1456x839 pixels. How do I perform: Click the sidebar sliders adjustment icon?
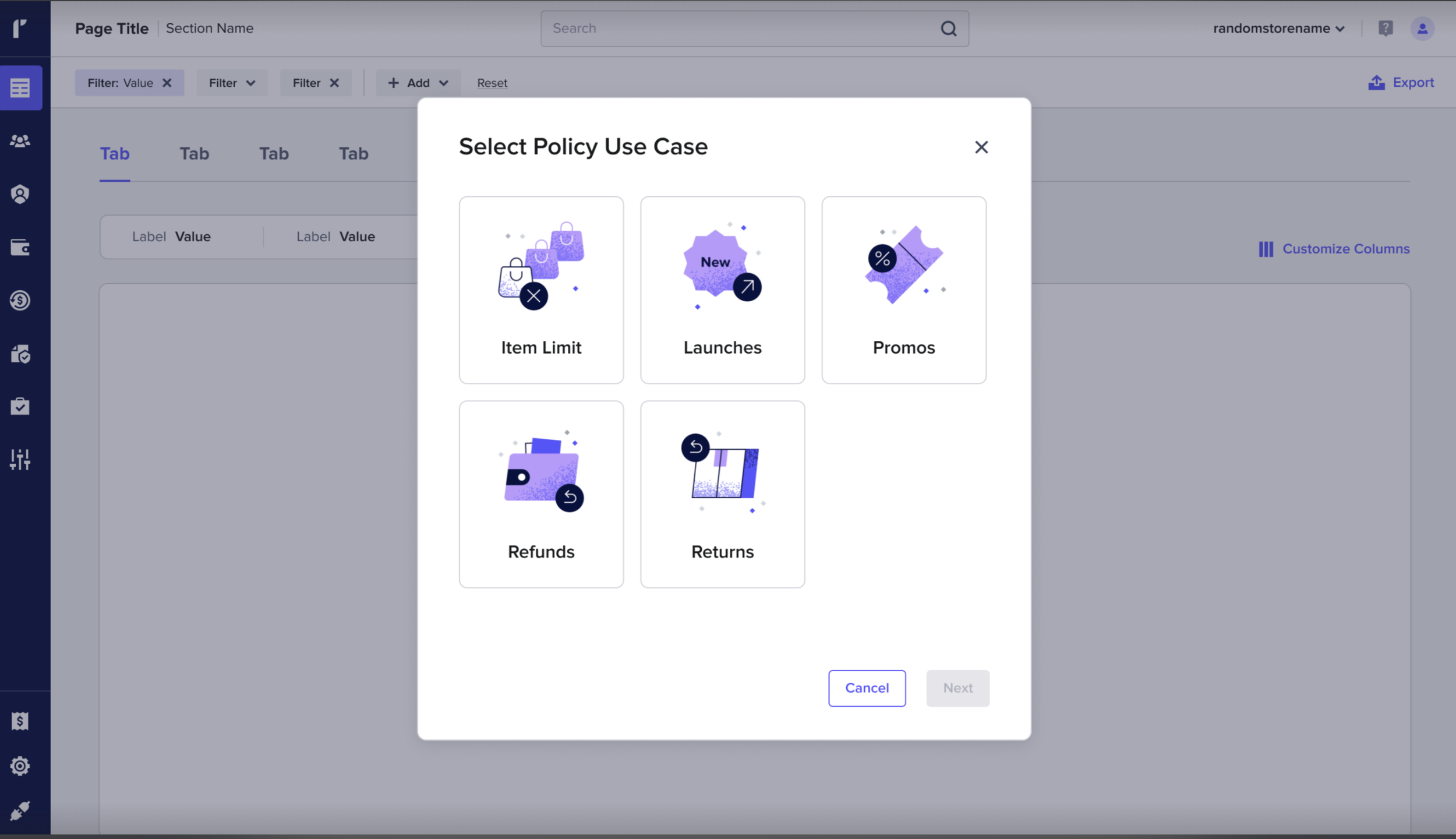tap(20, 460)
